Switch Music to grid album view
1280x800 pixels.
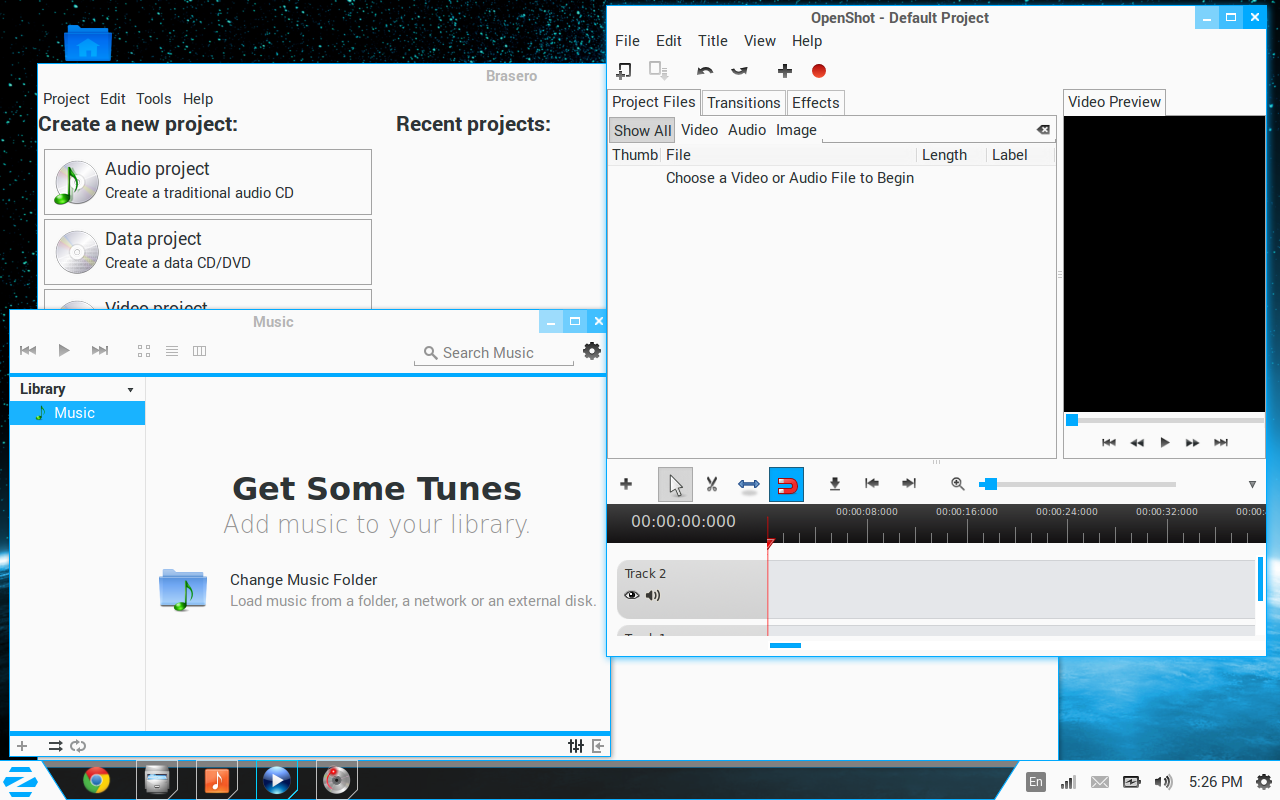coord(144,351)
